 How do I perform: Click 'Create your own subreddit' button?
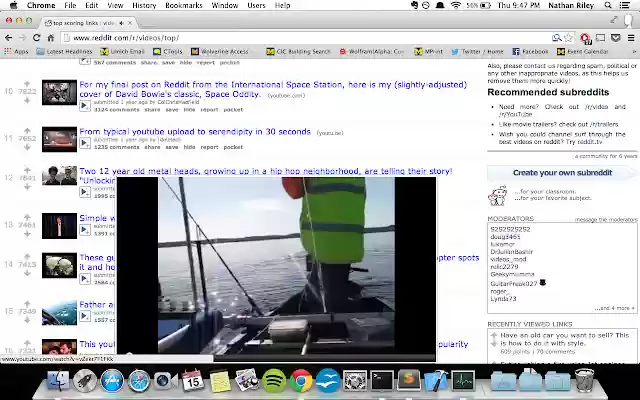click(562, 173)
